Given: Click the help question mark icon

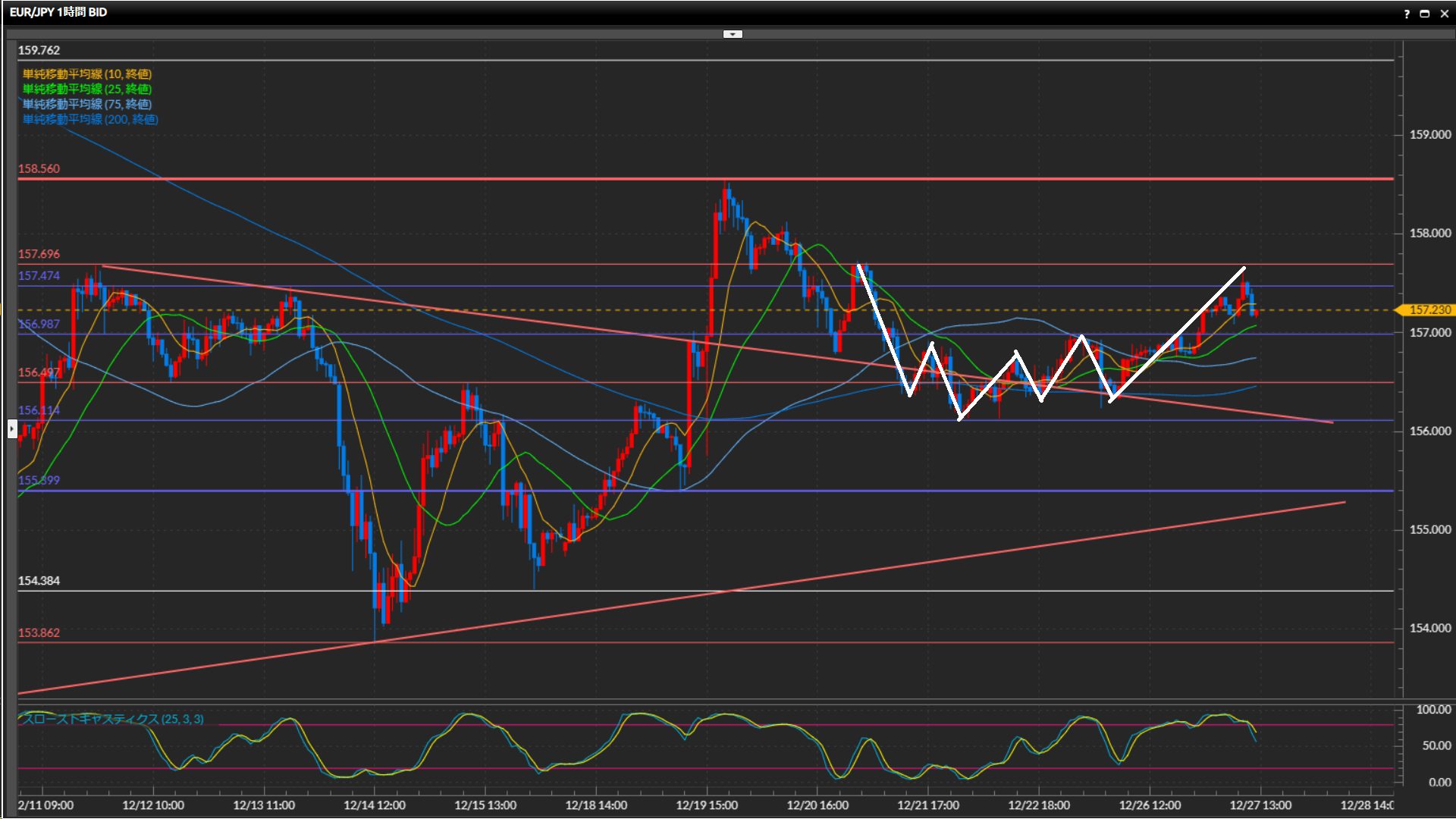Looking at the screenshot, I should [x=1407, y=14].
